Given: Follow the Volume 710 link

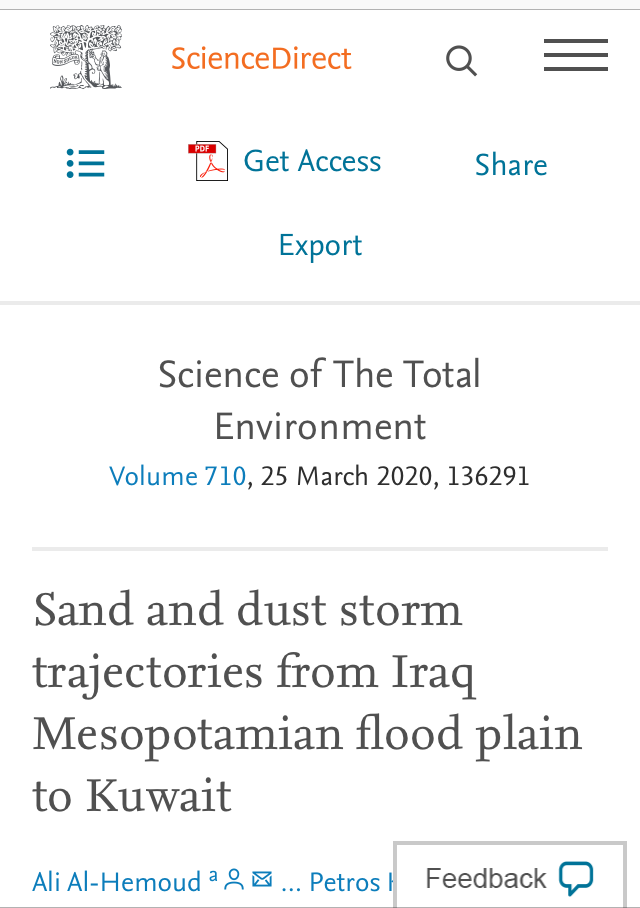Looking at the screenshot, I should coord(177,477).
